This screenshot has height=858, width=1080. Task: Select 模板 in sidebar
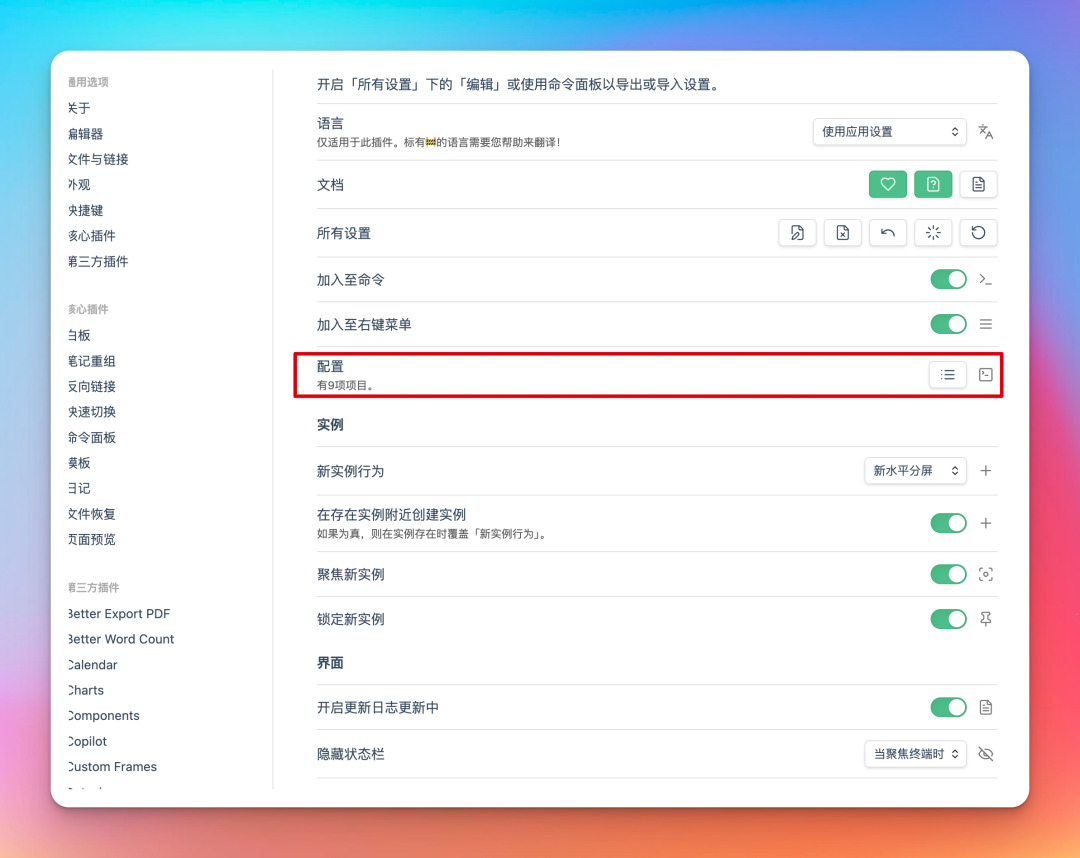[x=79, y=463]
